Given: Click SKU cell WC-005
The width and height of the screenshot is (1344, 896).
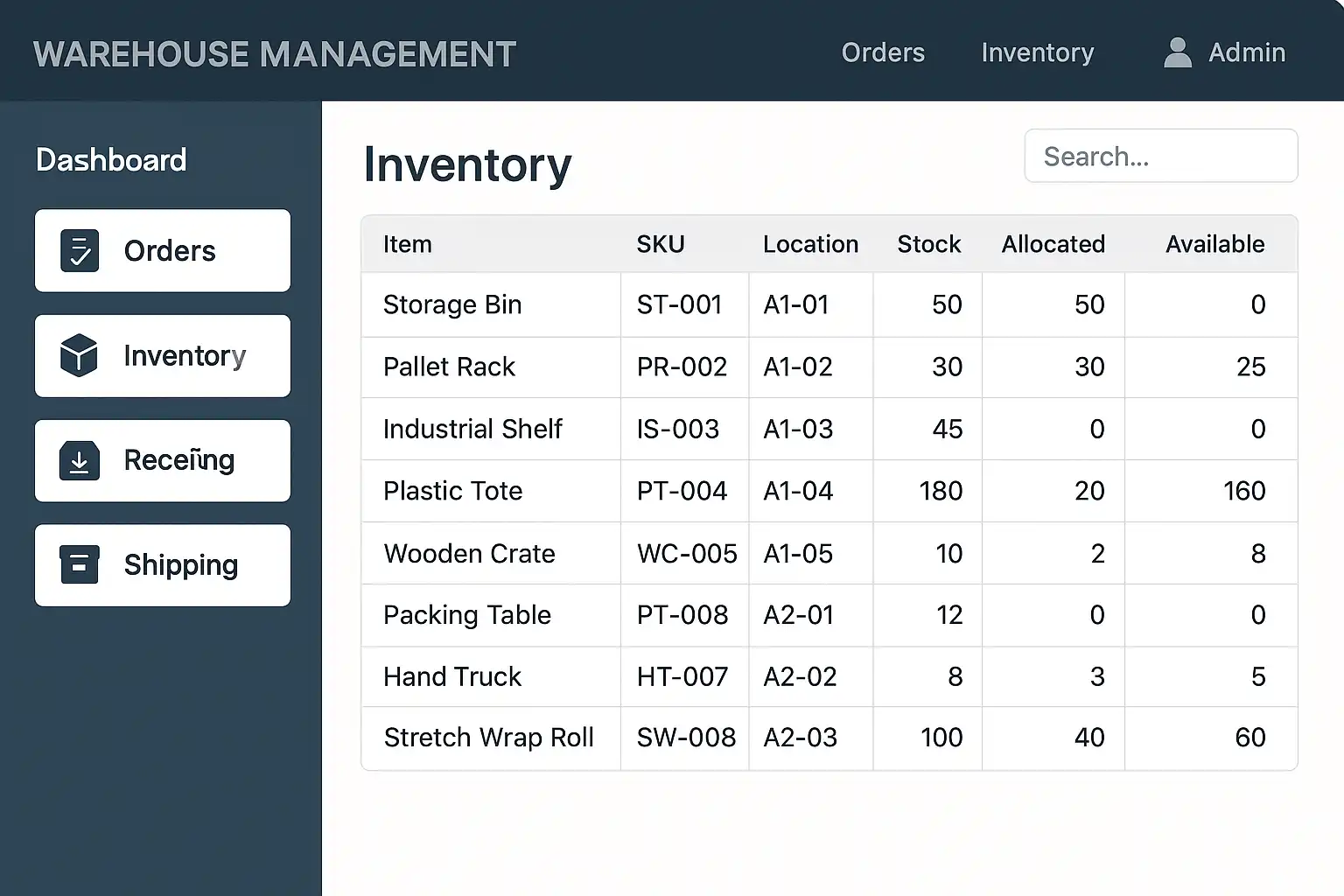Looking at the screenshot, I should coord(686,554).
